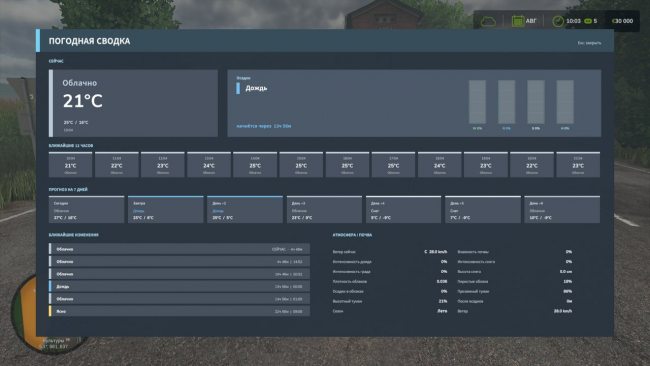The image size is (650, 366).
Task: Select the first hourly card showing 21°C
Action: pos(70,165)
